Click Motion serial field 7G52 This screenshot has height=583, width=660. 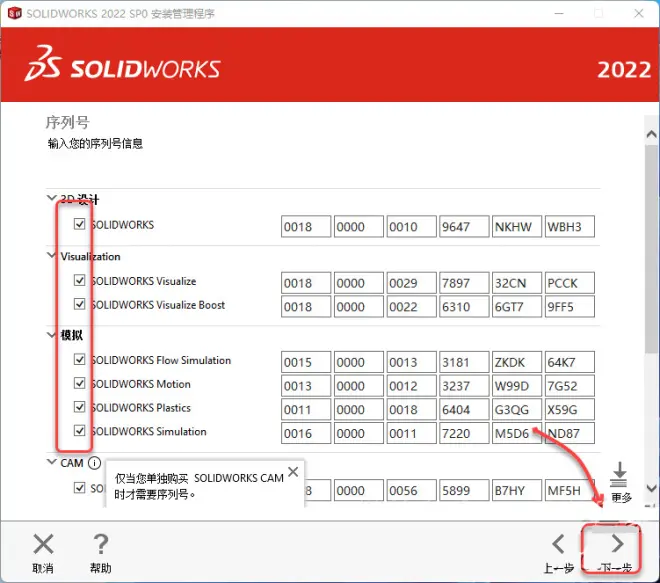pos(570,386)
